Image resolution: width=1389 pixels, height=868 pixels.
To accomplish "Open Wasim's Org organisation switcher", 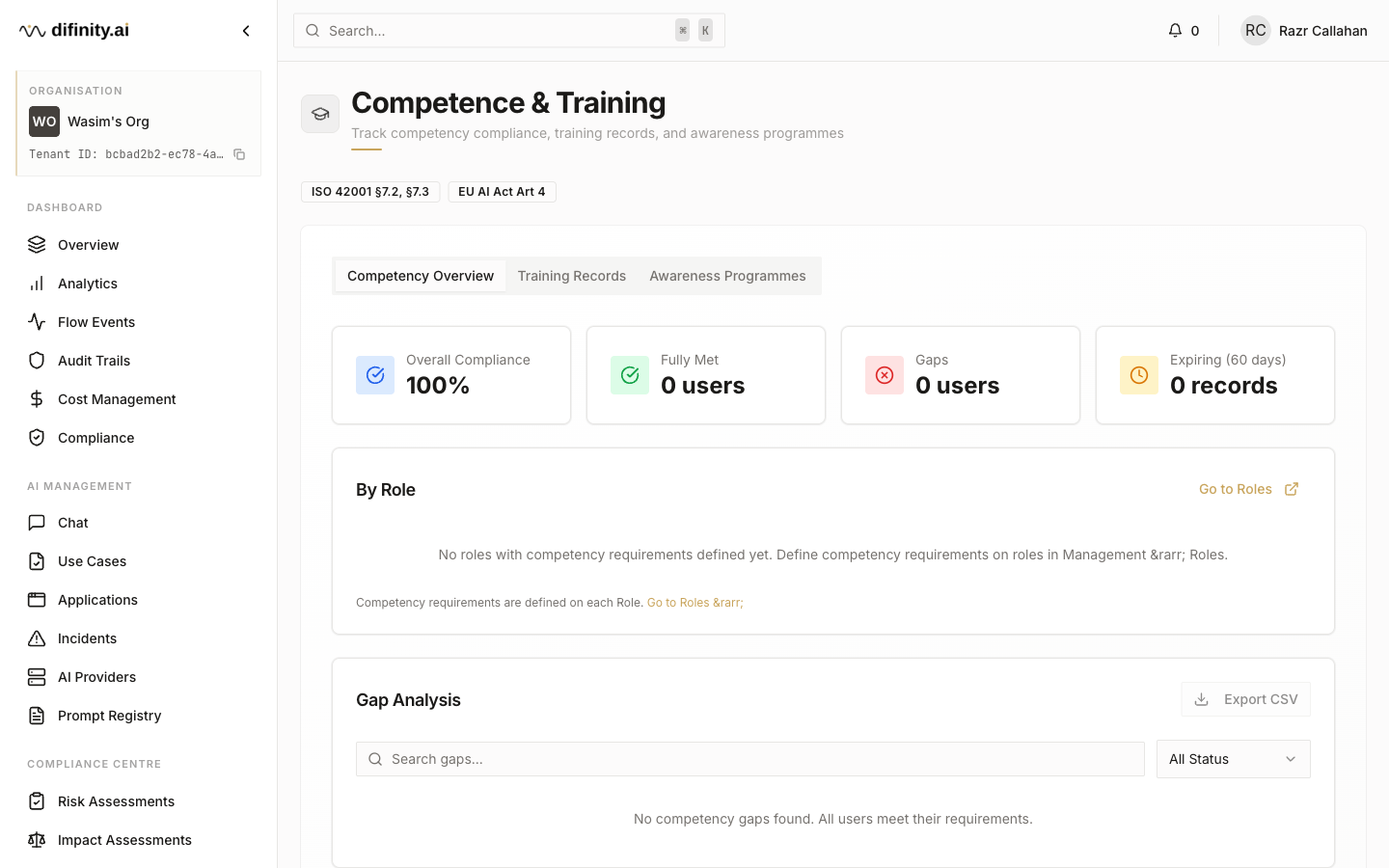I will tap(139, 122).
